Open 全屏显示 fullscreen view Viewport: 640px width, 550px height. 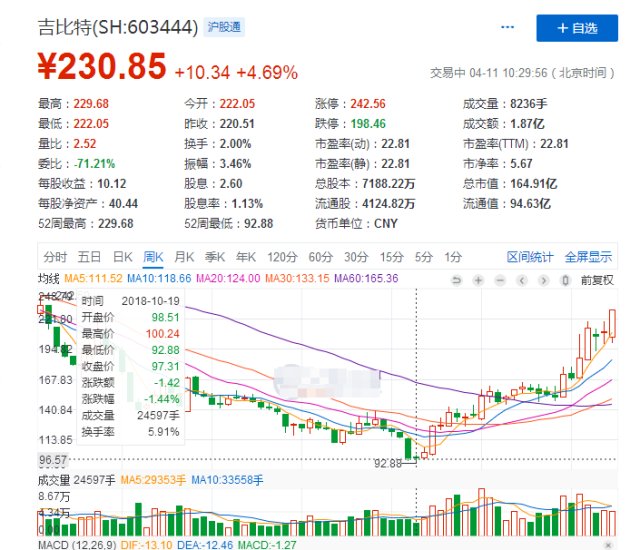coord(589,257)
